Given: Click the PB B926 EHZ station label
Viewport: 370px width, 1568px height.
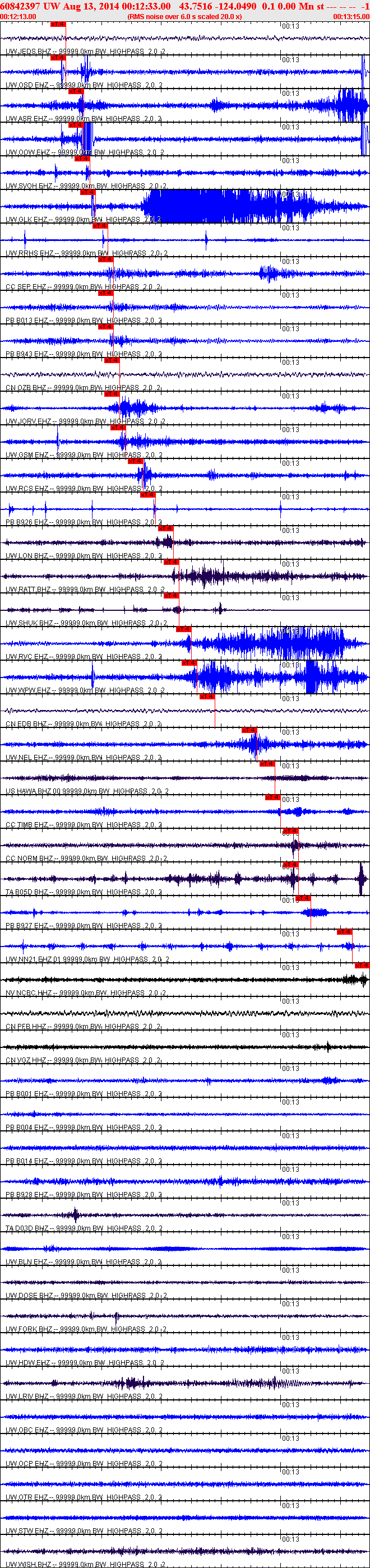Looking at the screenshot, I should click(x=84, y=522).
